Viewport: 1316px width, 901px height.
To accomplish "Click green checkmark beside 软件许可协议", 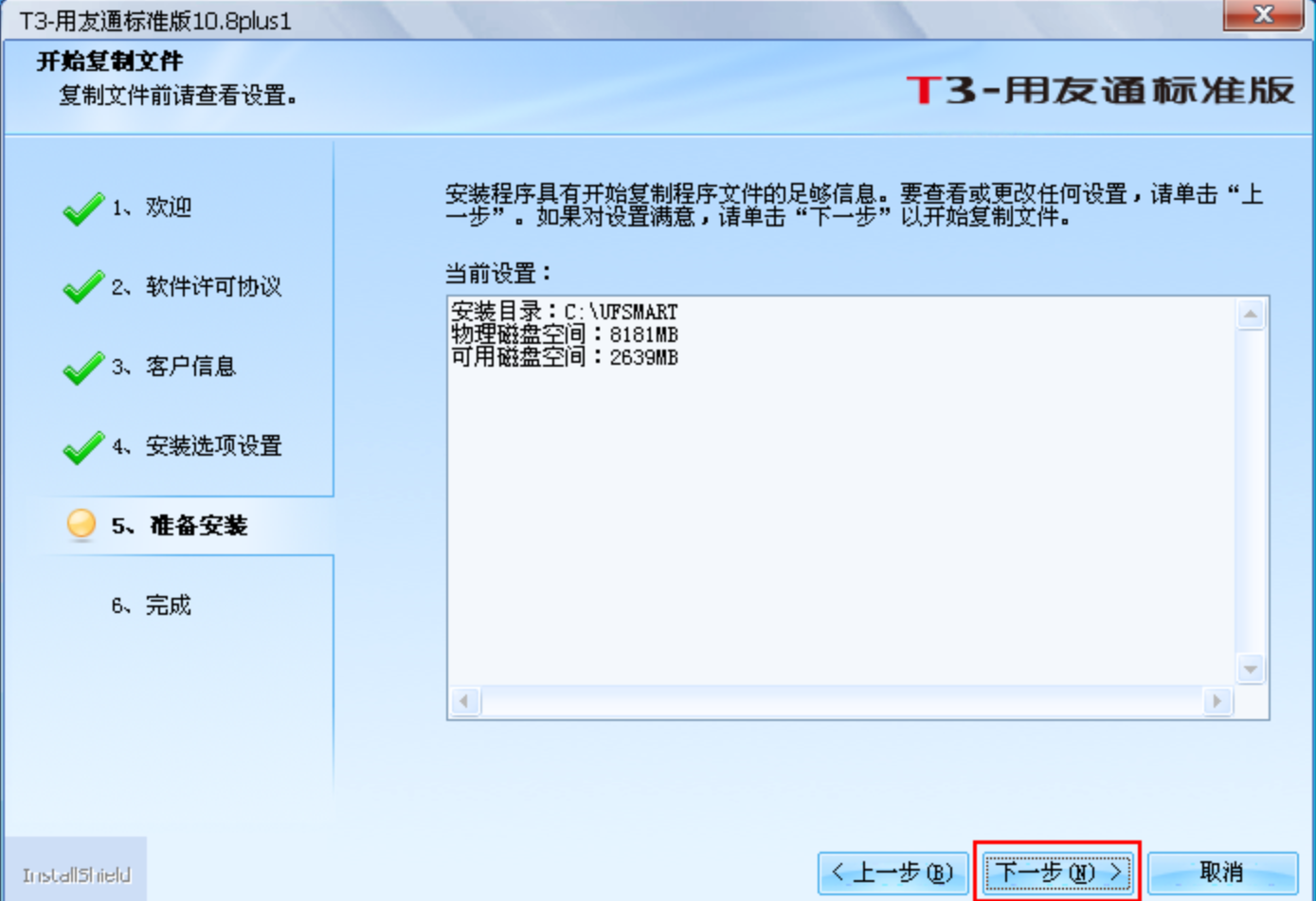I will 83,287.
